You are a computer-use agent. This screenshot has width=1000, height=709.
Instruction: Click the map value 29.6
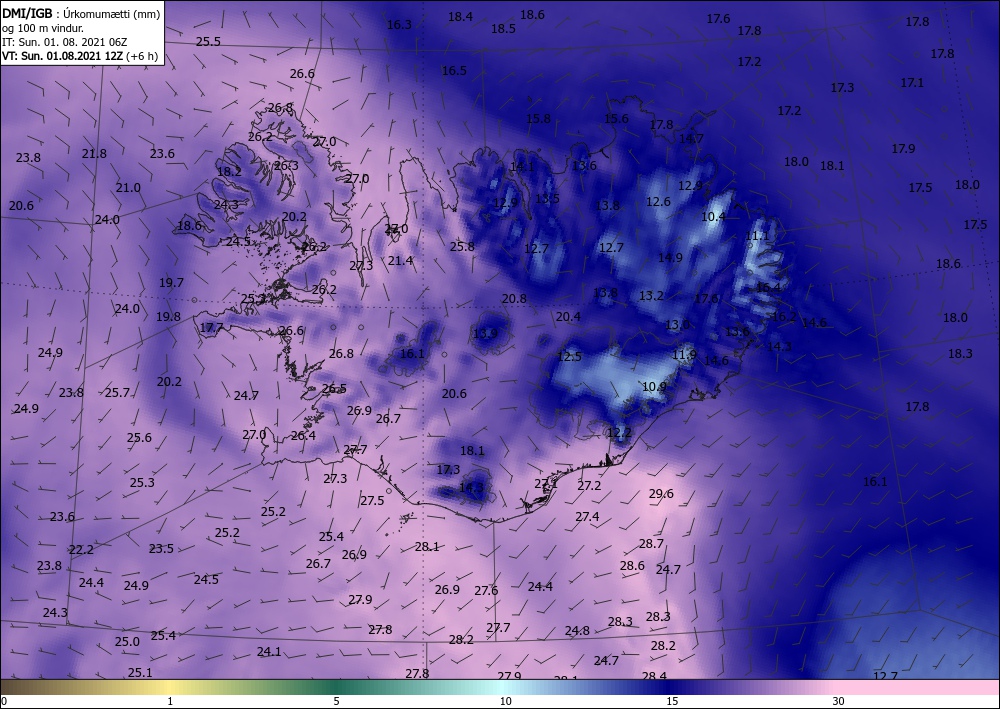point(661,494)
